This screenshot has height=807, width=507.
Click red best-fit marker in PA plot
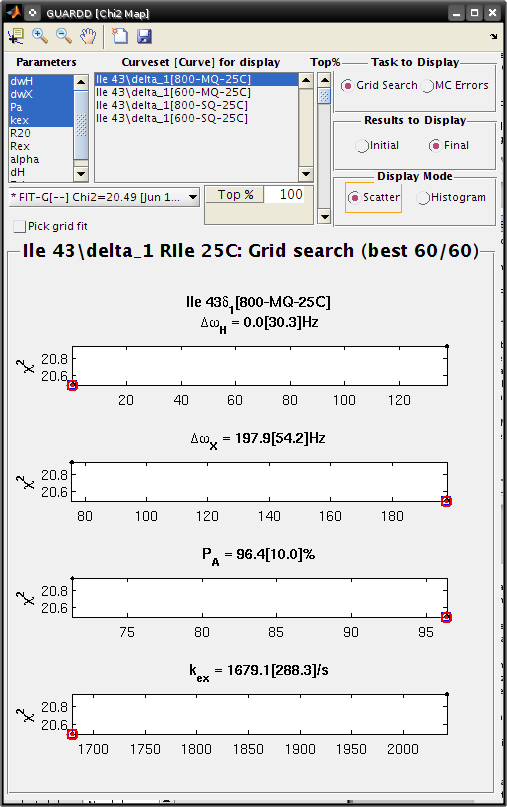446,617
